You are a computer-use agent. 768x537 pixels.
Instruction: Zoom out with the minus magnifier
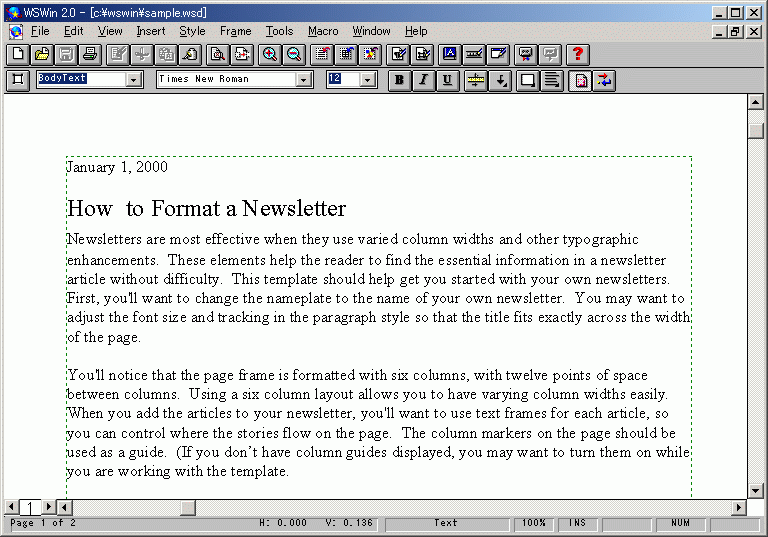(293, 54)
